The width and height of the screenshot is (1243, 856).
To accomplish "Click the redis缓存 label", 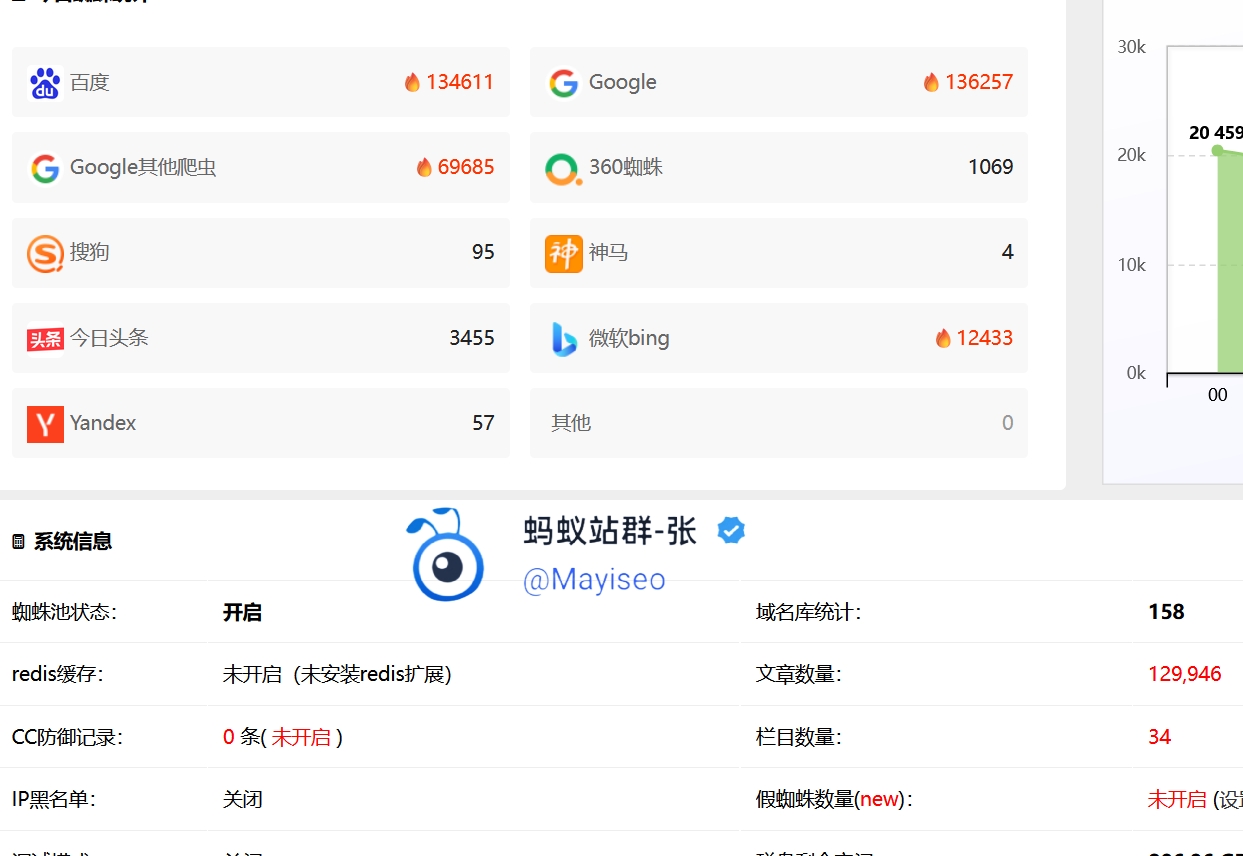I will pos(57,674).
